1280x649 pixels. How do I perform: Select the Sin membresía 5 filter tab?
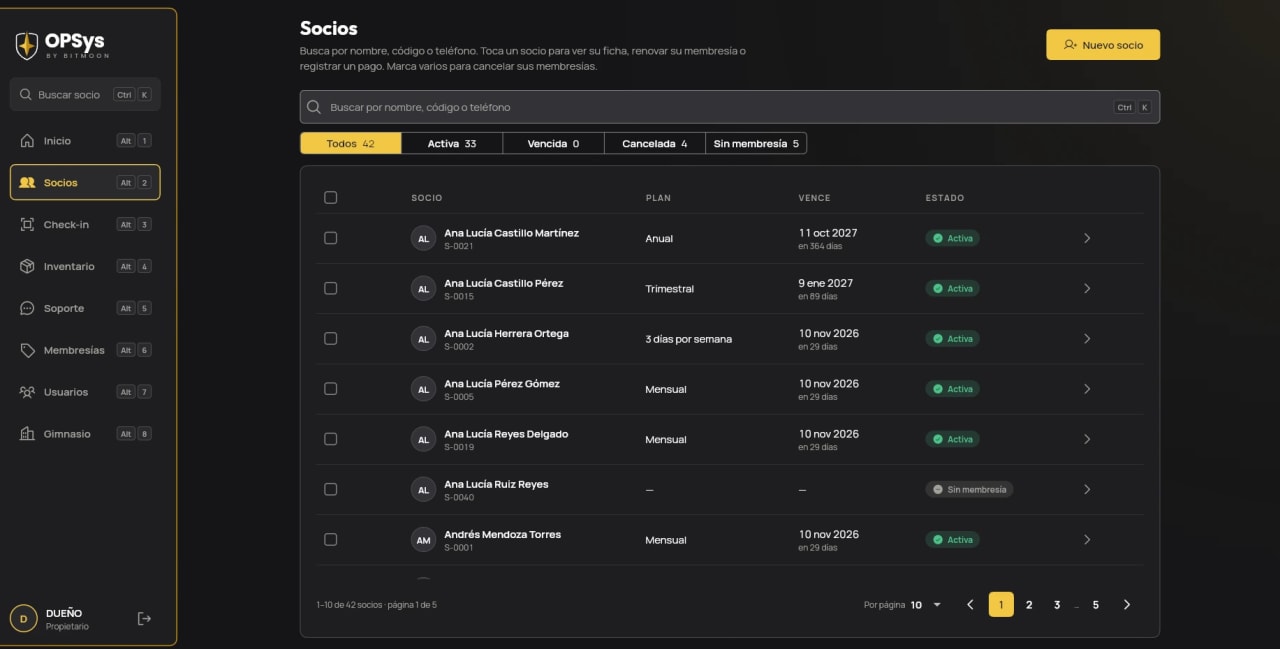coord(756,144)
